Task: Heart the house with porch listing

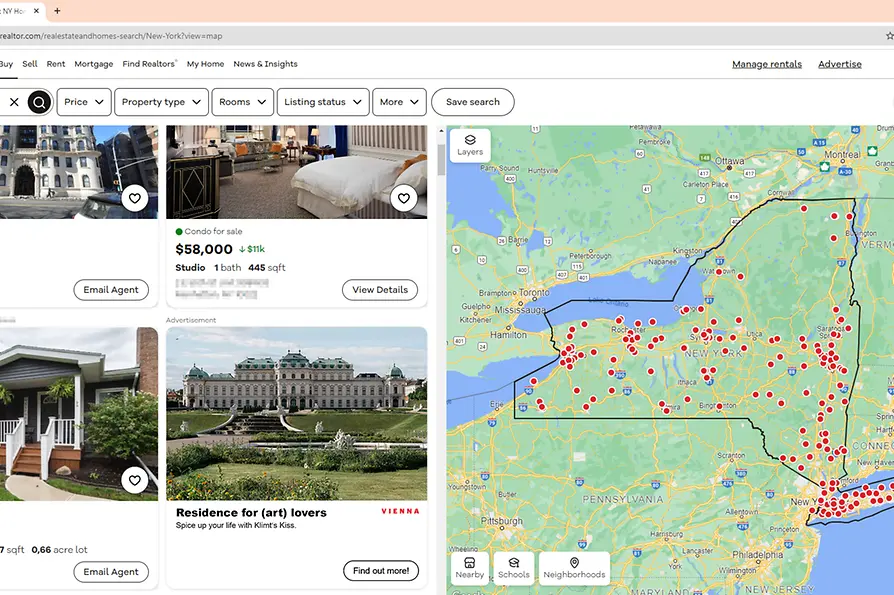Action: click(135, 480)
